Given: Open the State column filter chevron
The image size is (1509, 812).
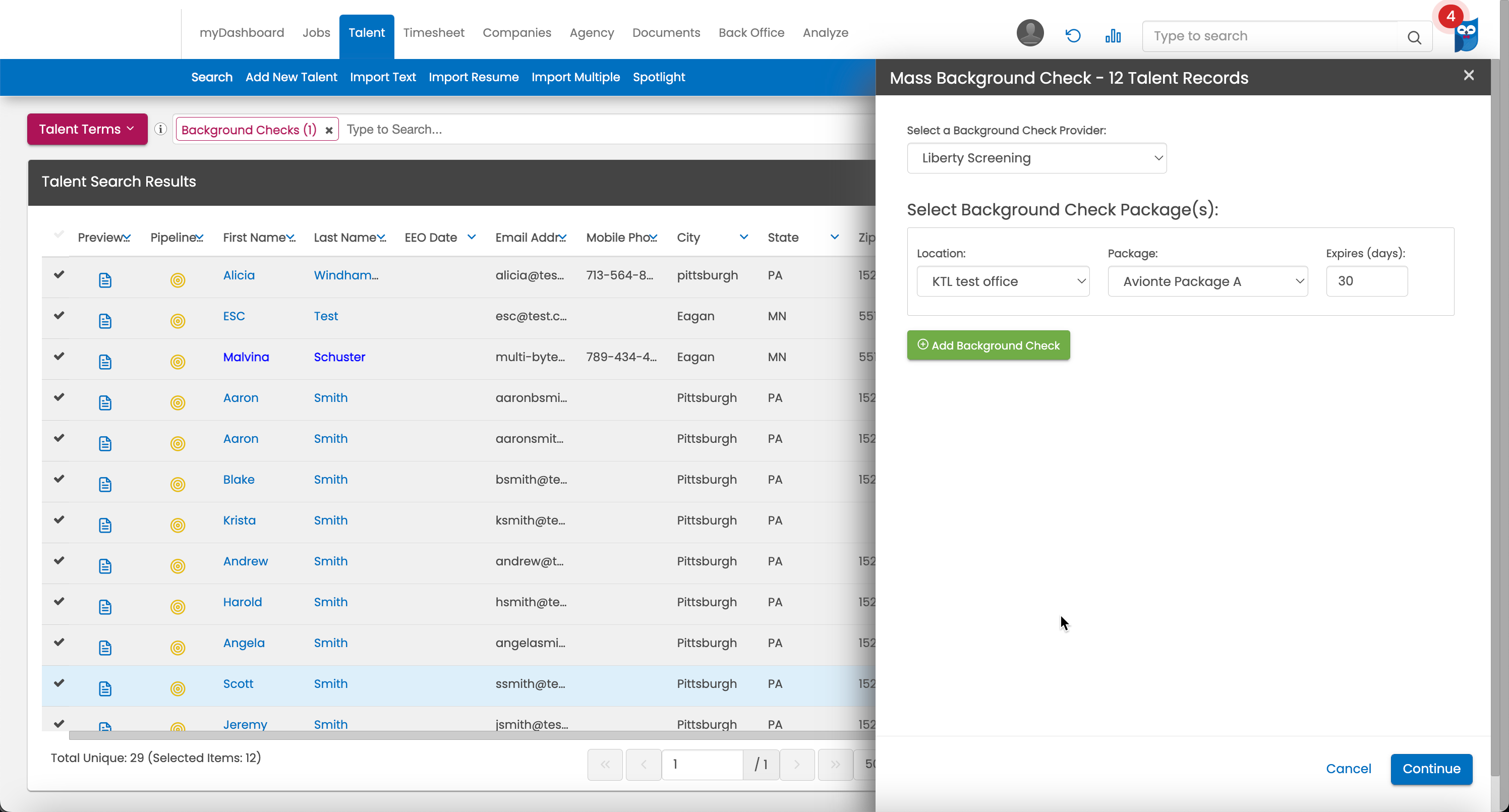Looking at the screenshot, I should (835, 237).
